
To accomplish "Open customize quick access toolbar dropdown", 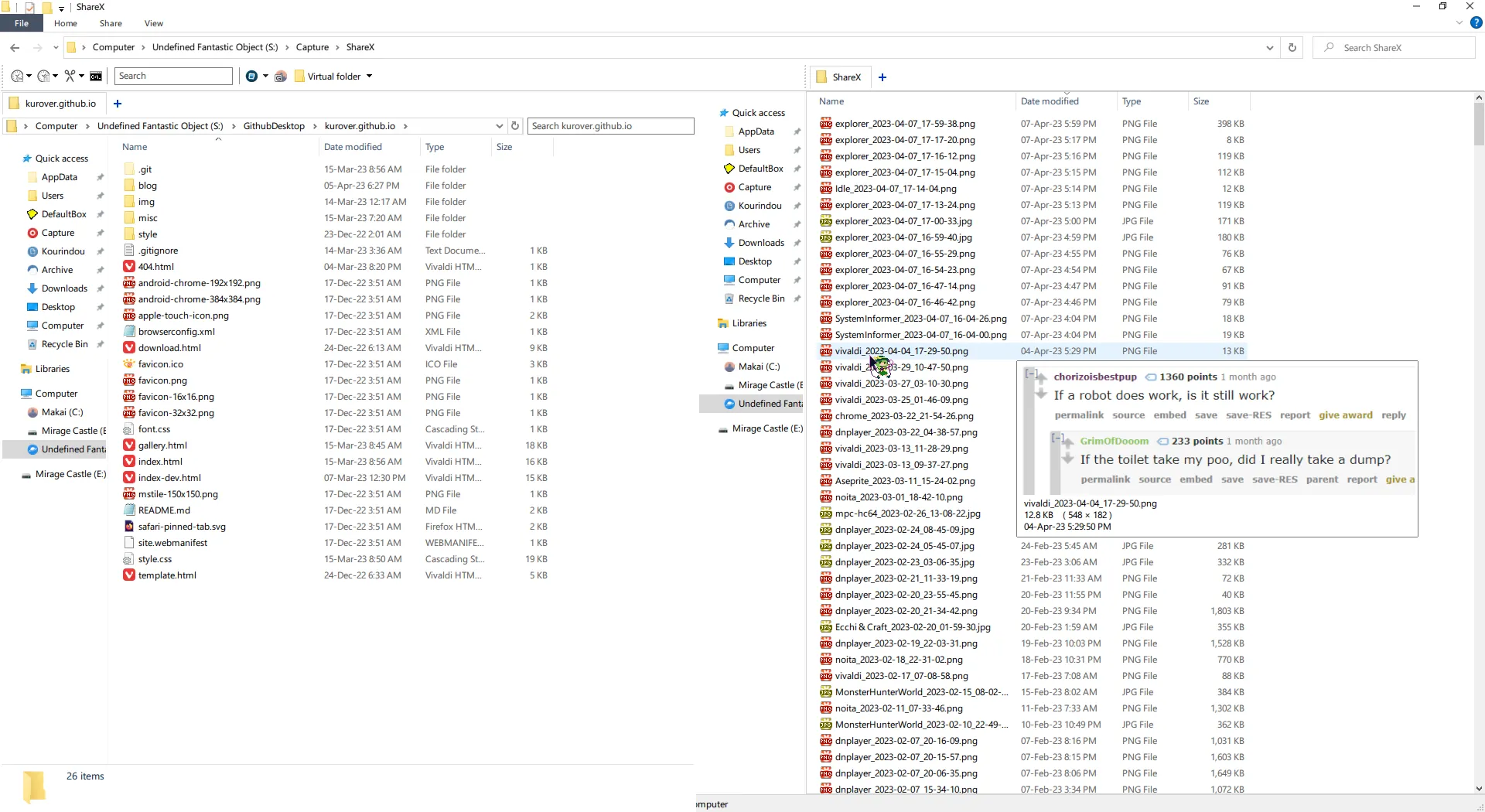I will [x=62, y=8].
